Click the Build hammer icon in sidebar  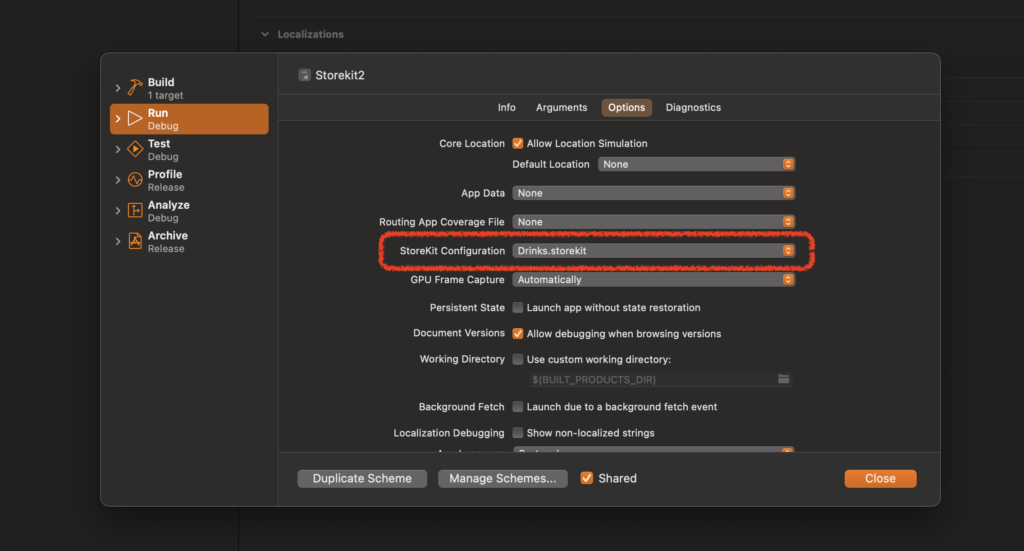[135, 88]
